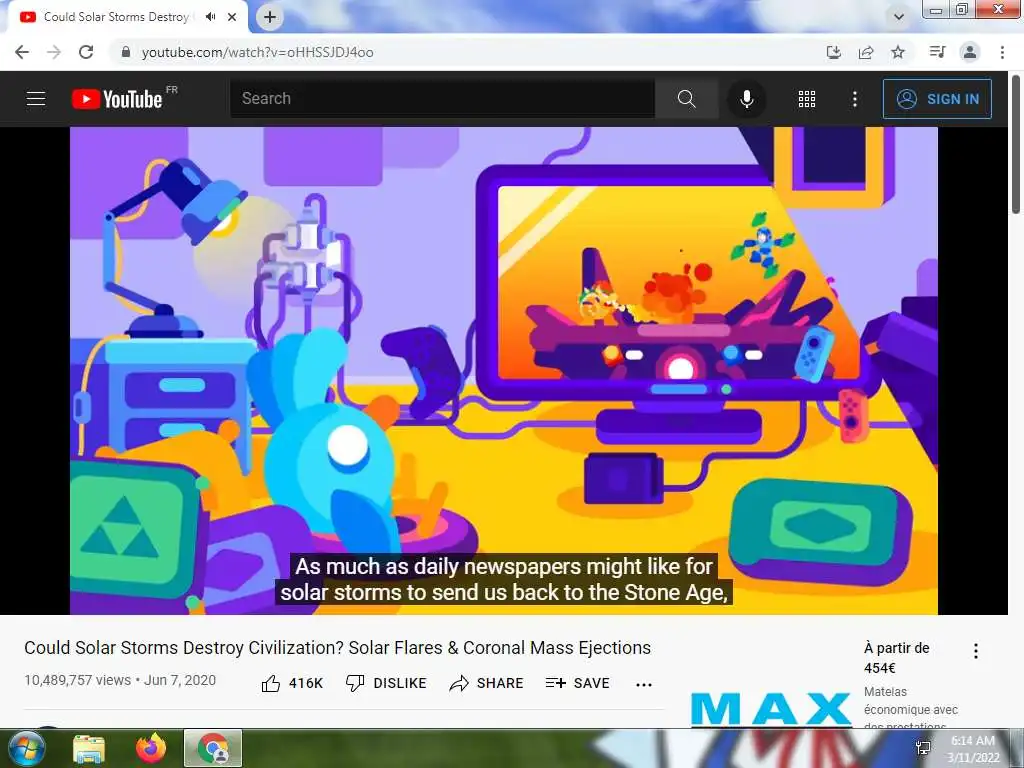The image size is (1024, 768).
Task: Click the video player to pause
Action: 504,370
